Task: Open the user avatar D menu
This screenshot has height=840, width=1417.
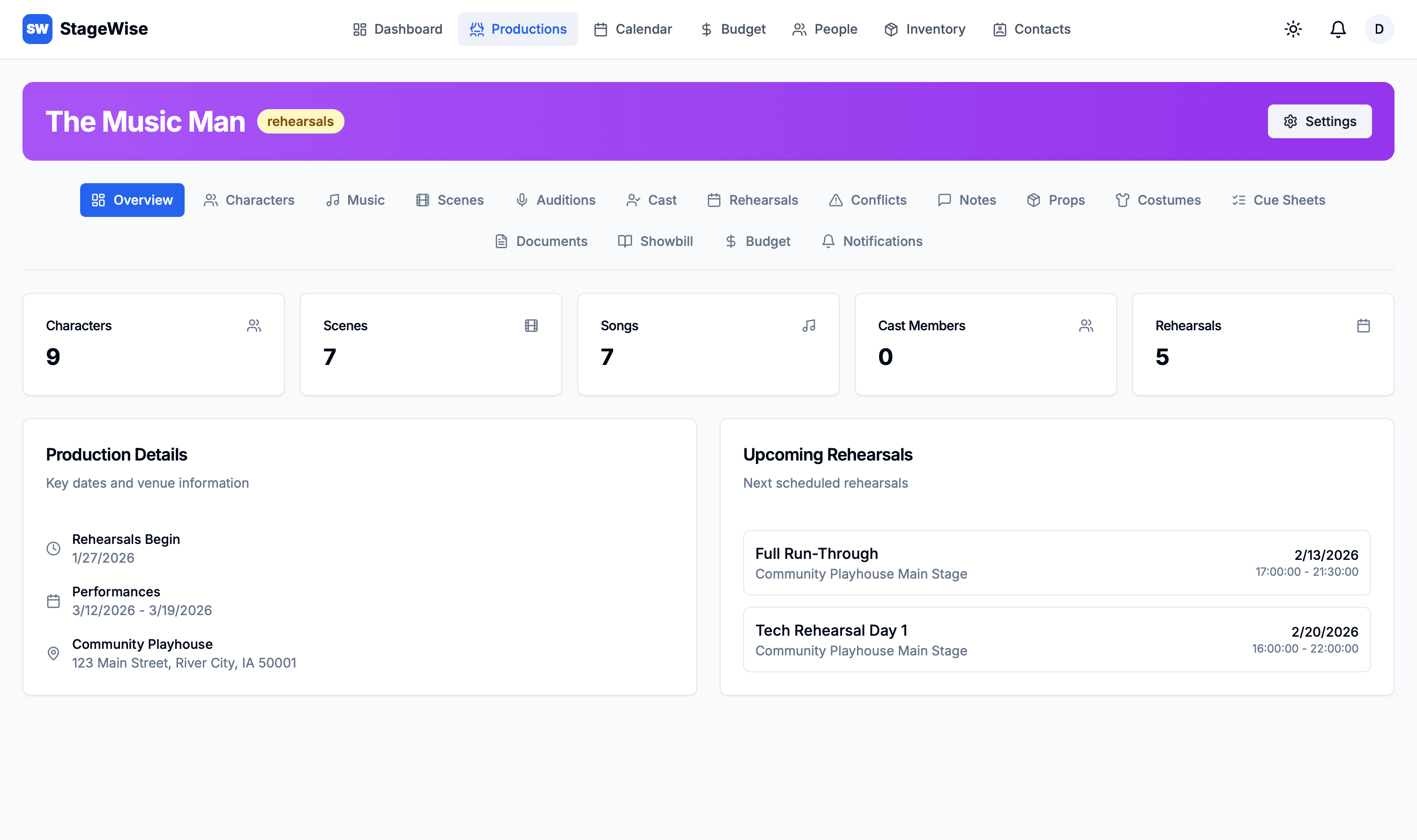Action: click(x=1379, y=29)
